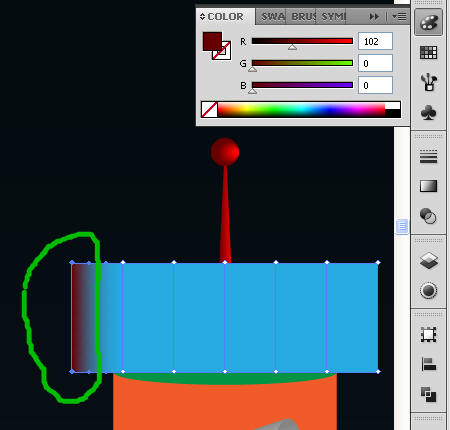Open the Pathfinder panel dock icon

click(428, 395)
